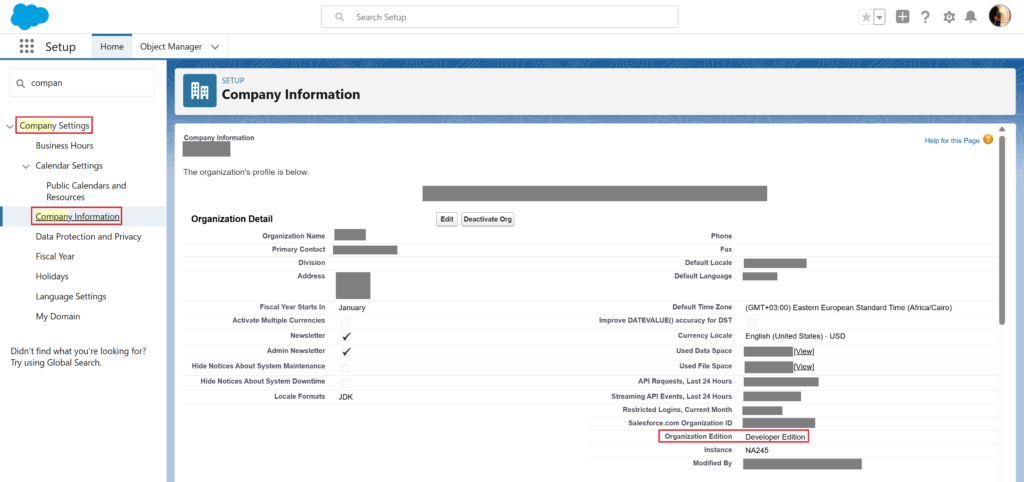Screen dimensions: 1024x482
Task: Click the Deactivate Org button
Action: pos(488,219)
